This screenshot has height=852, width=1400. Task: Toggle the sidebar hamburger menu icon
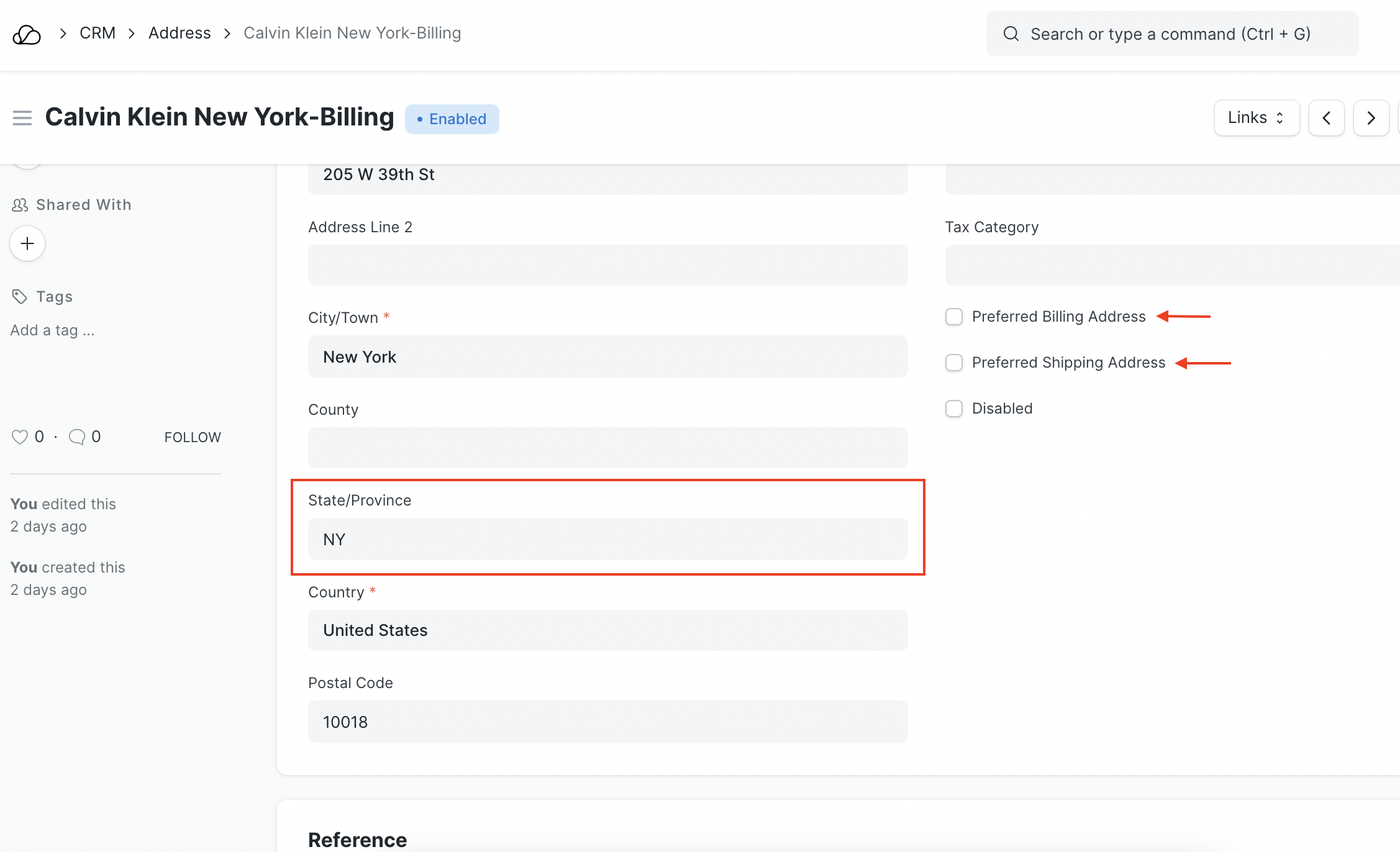[x=22, y=117]
